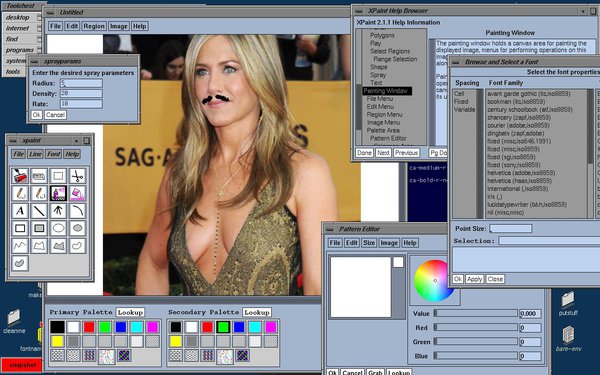
Task: Click Close in font selection dialog
Action: click(495, 279)
